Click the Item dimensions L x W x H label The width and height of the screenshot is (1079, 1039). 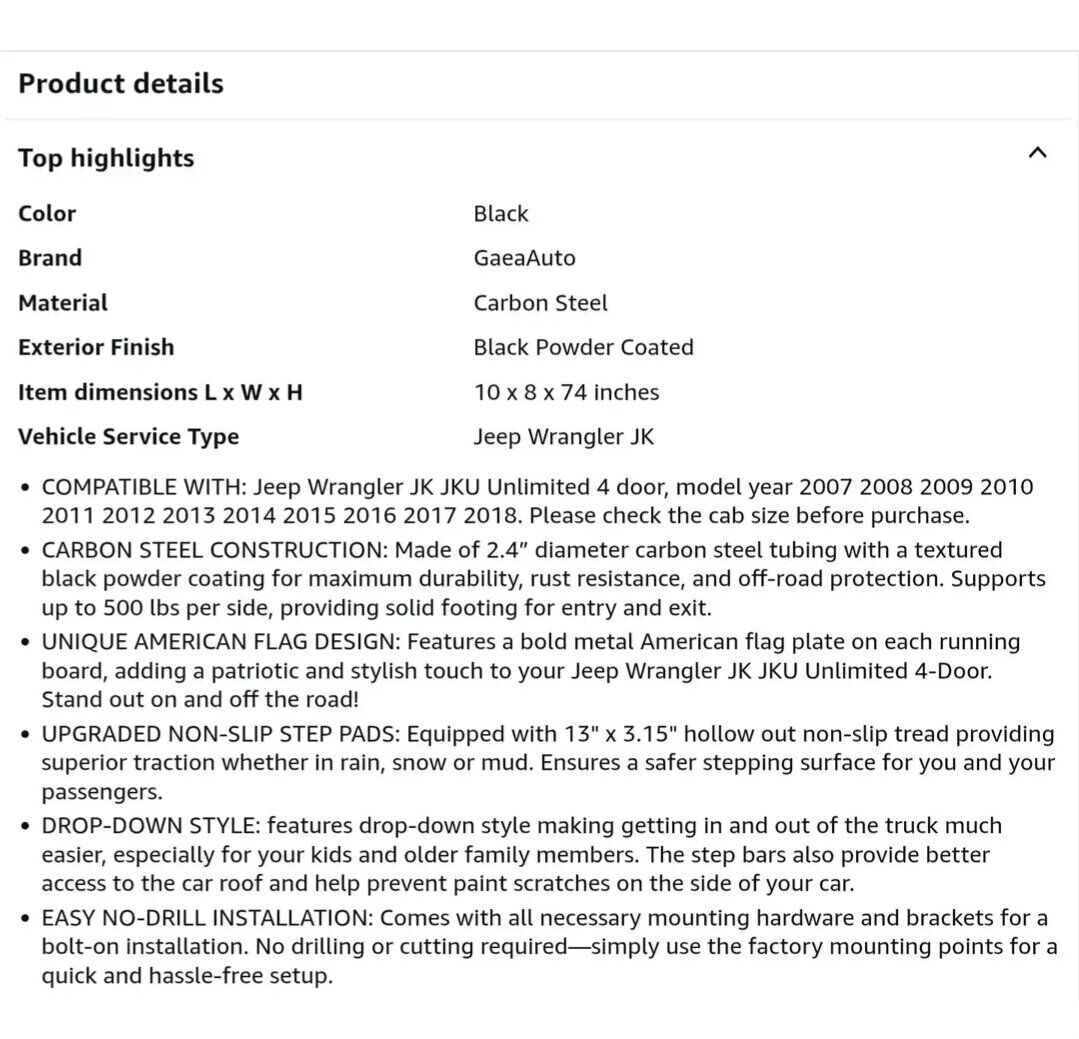[160, 392]
